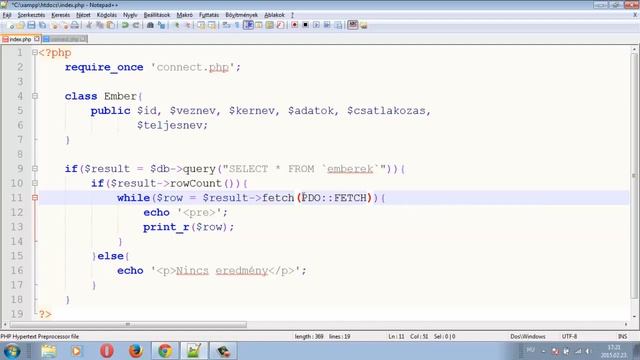Open the Makró menu
Screen dimensions: 640x360
point(184,15)
